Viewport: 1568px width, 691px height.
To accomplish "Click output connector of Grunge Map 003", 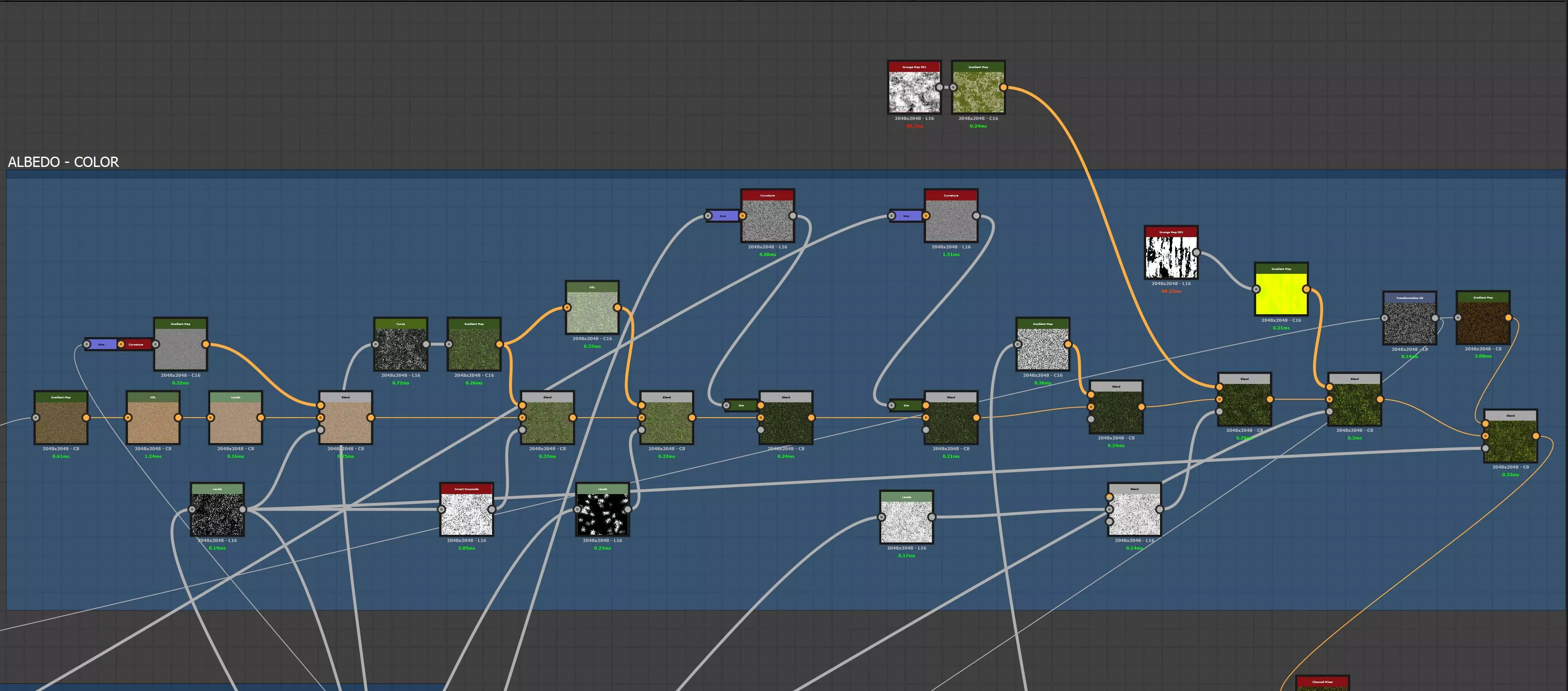I will coord(1196,253).
